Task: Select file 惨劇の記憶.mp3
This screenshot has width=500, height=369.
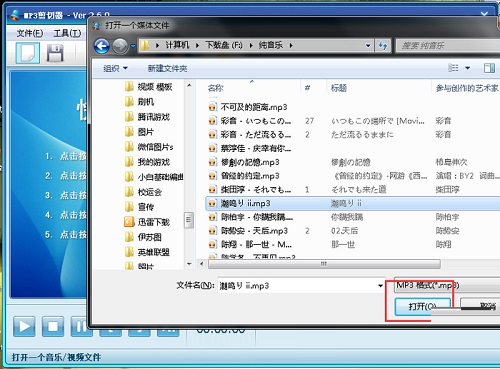Action: click(x=250, y=162)
